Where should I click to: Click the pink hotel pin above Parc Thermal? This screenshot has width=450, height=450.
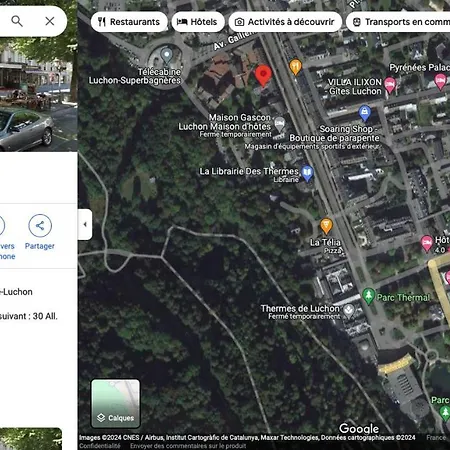coord(426,244)
